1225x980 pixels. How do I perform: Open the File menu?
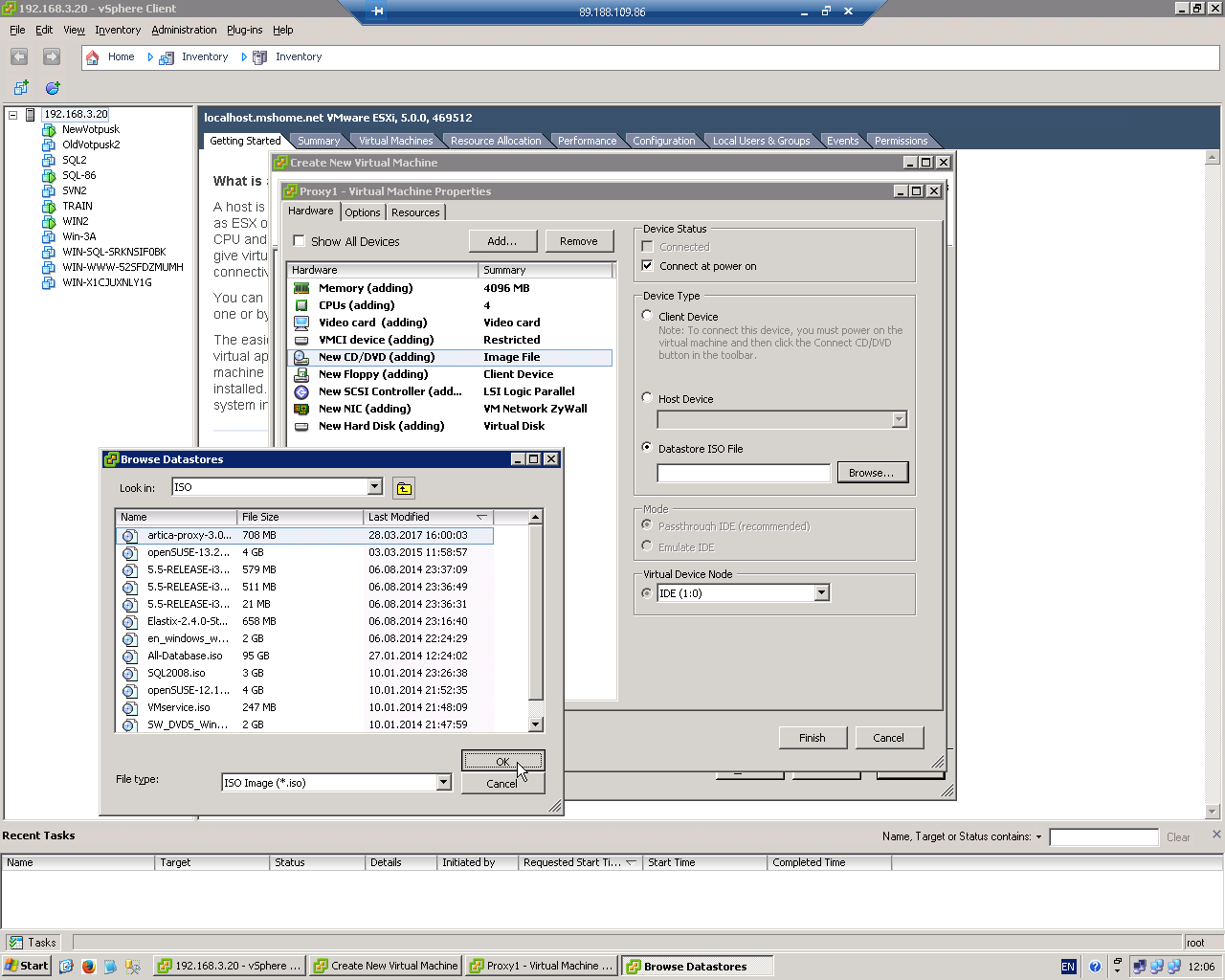coord(17,30)
